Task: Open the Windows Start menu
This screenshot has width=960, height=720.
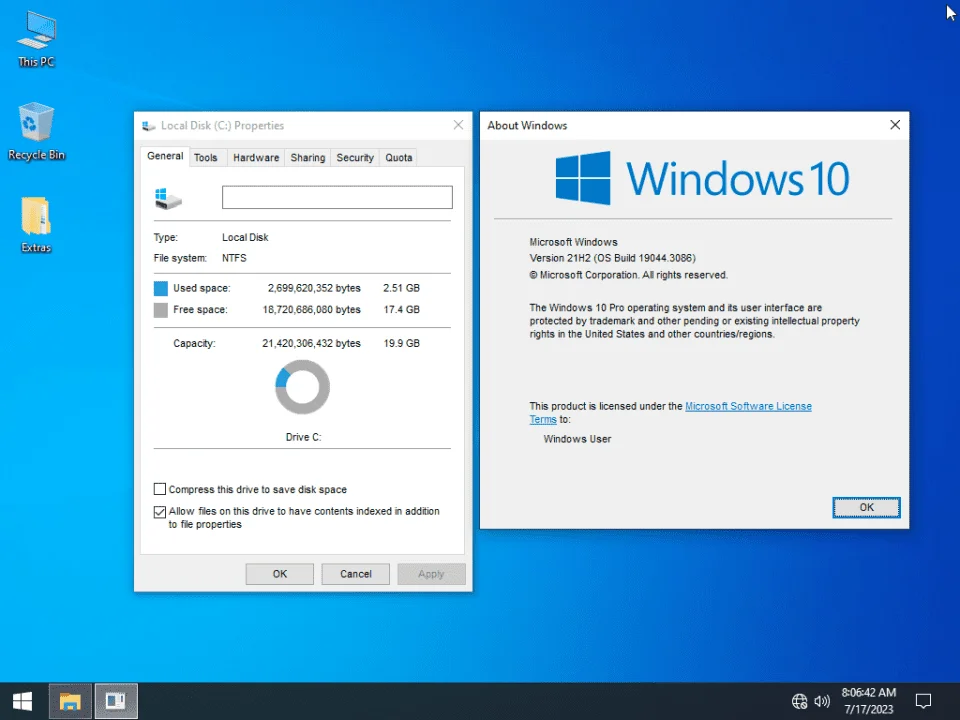Action: pyautogui.click(x=23, y=701)
